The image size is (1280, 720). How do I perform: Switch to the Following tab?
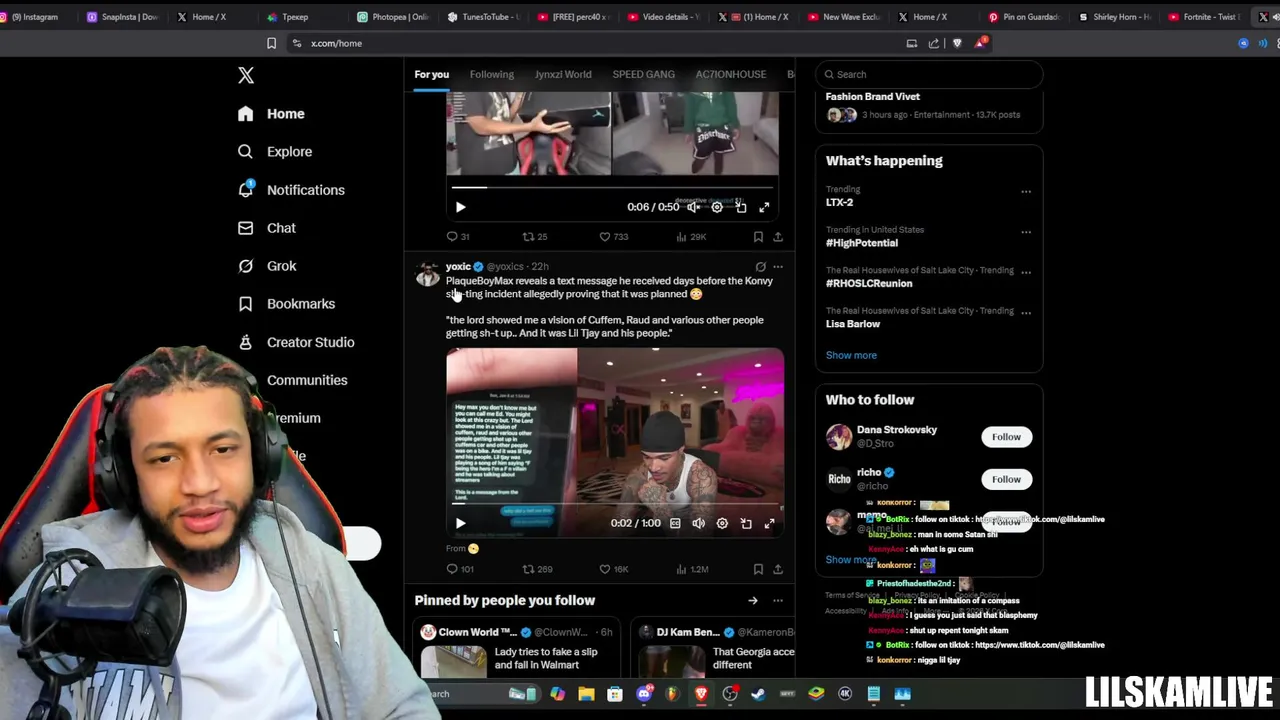492,74
